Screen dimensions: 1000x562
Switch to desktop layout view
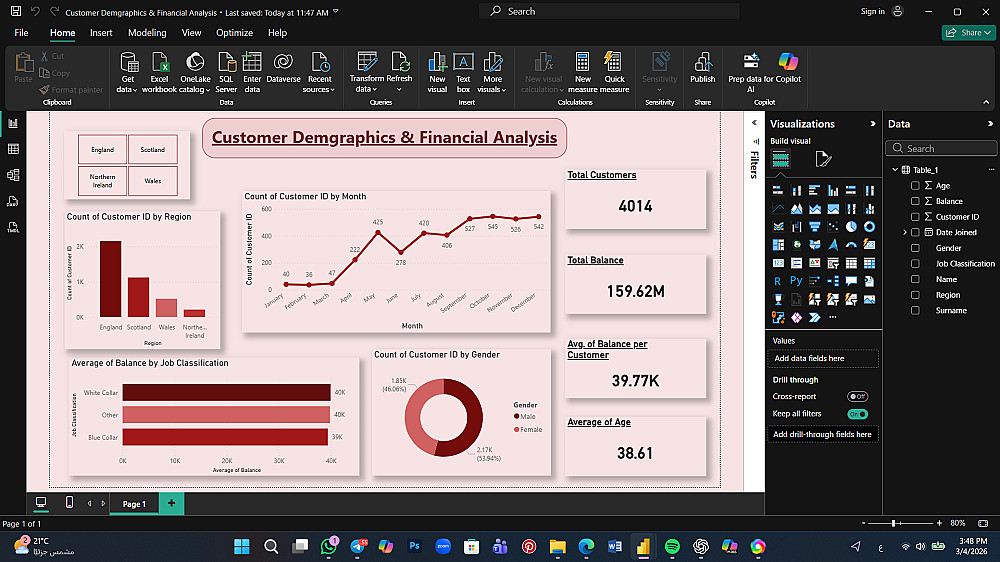click(x=41, y=503)
